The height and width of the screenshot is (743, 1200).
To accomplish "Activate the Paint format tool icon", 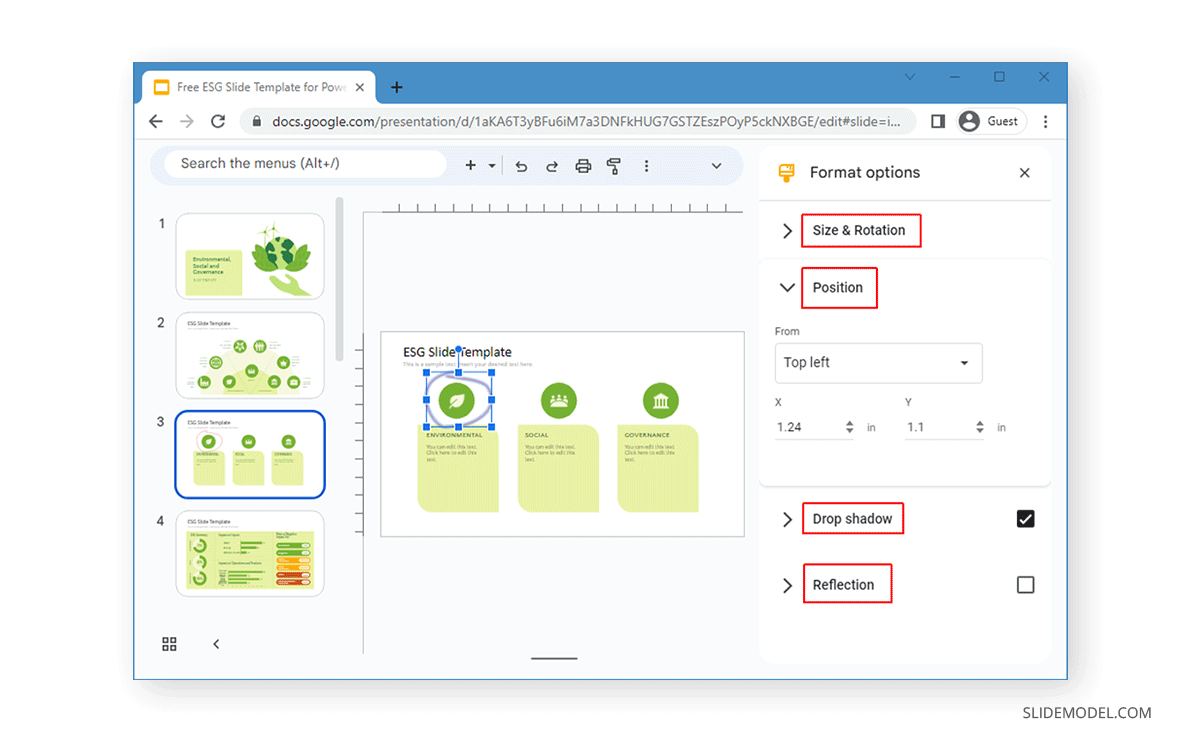I will point(614,166).
